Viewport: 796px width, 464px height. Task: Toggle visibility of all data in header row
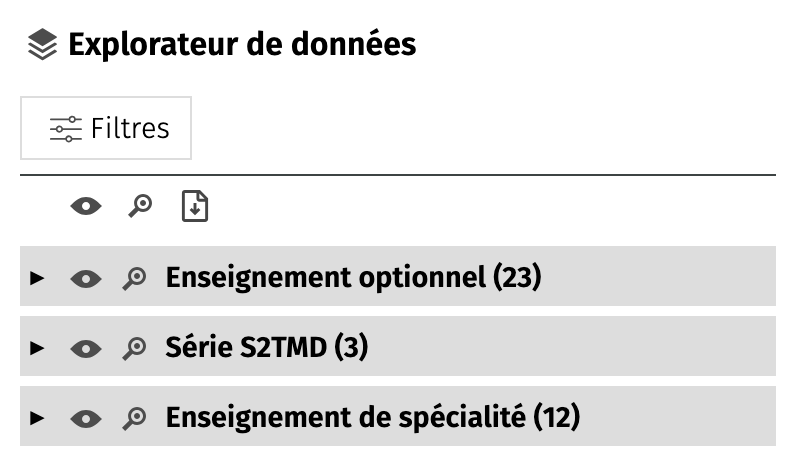click(x=86, y=207)
